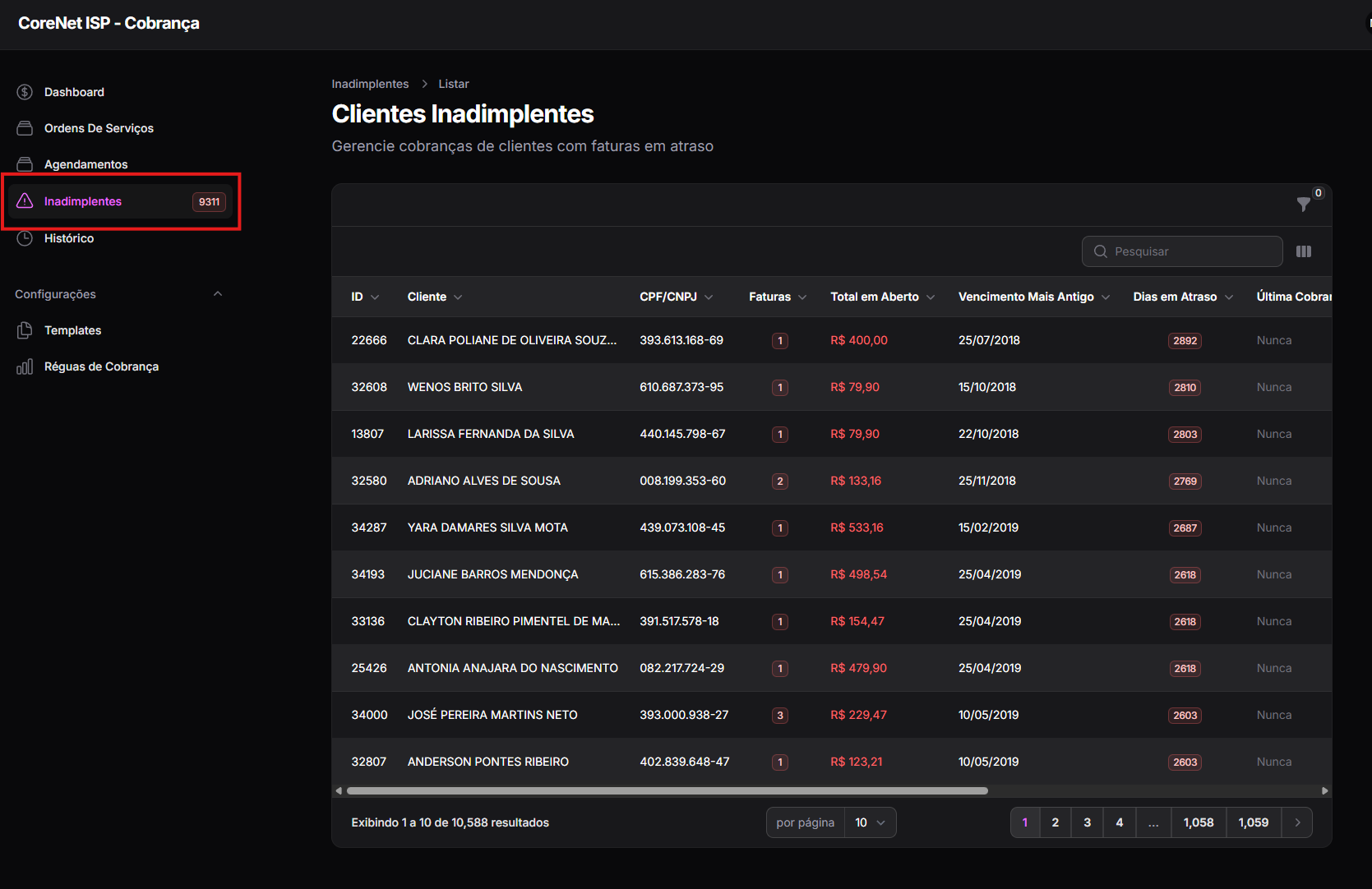Toggle table columns via column icon

tap(1304, 251)
